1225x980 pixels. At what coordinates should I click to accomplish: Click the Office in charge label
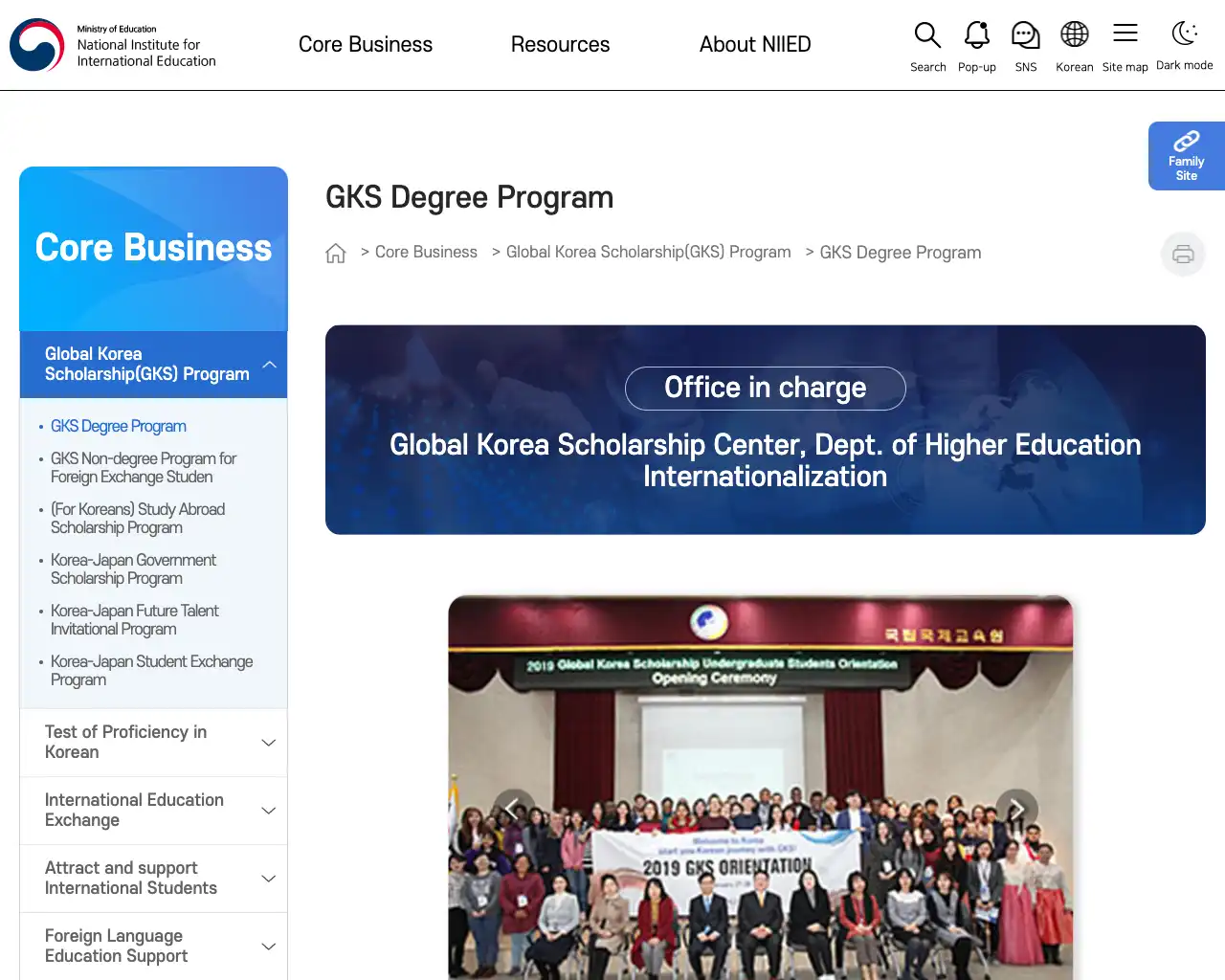tap(766, 388)
